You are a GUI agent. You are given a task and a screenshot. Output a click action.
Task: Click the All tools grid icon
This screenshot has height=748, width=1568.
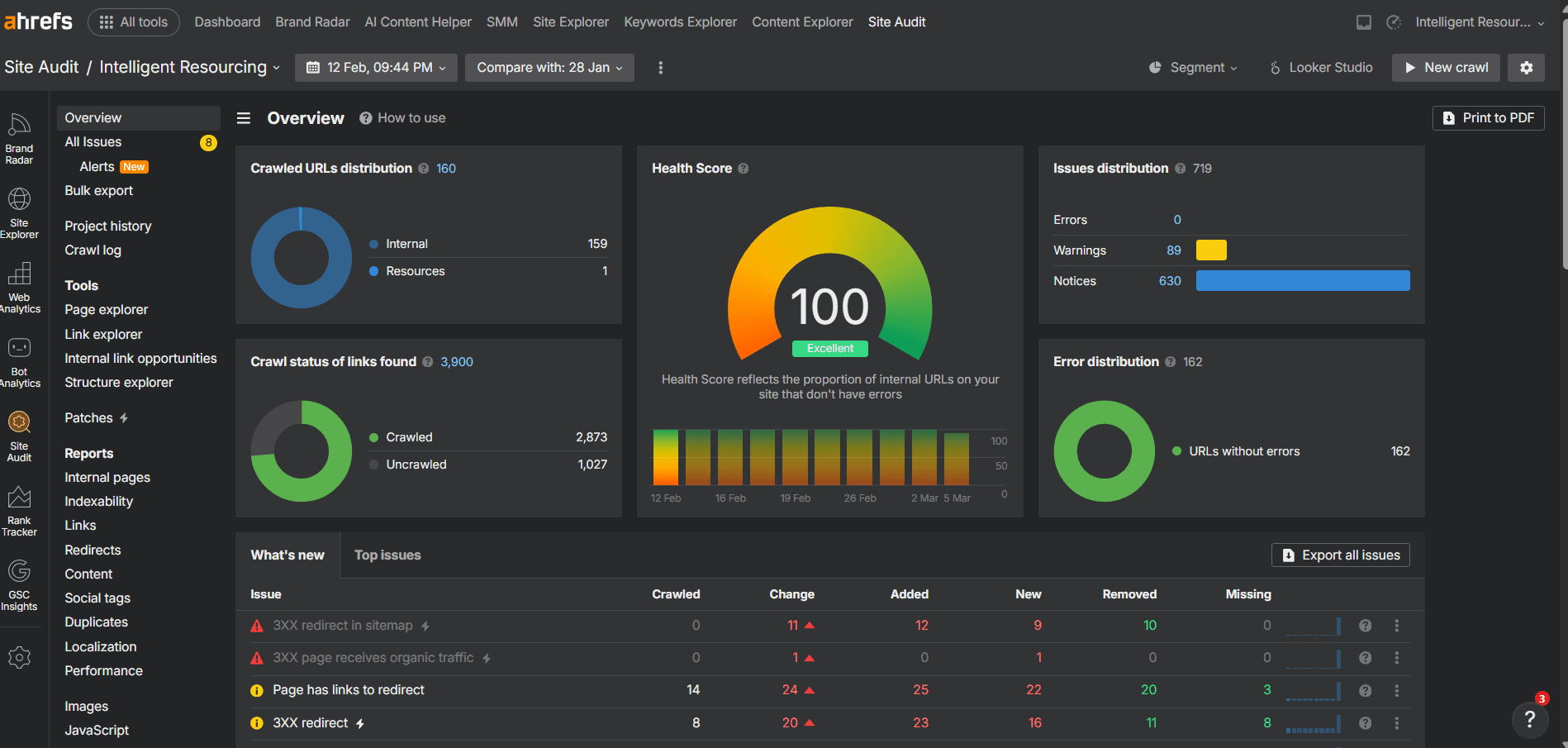click(105, 22)
